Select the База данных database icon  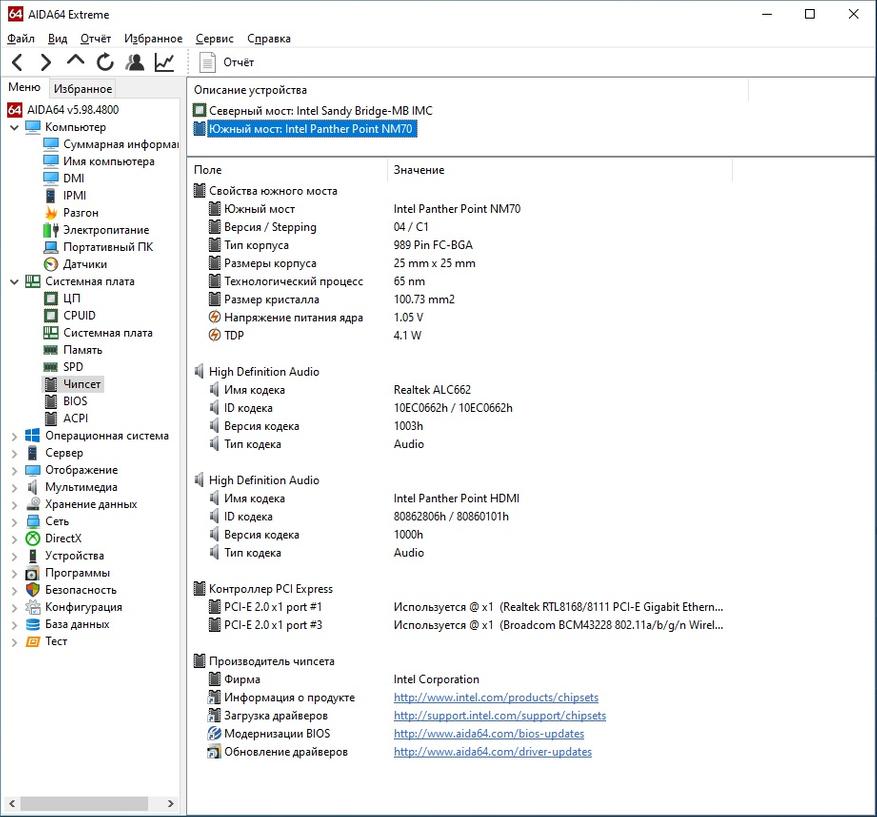[33, 624]
